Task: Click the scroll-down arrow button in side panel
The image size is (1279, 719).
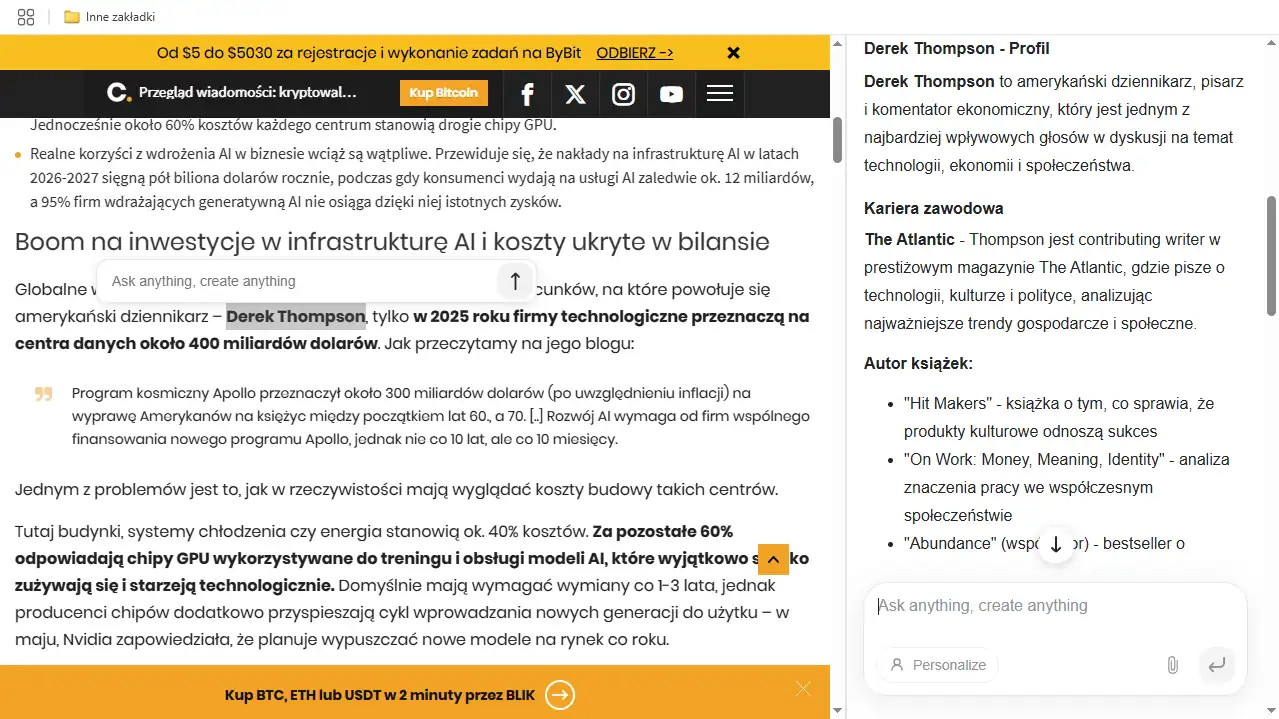Action: pos(1056,545)
